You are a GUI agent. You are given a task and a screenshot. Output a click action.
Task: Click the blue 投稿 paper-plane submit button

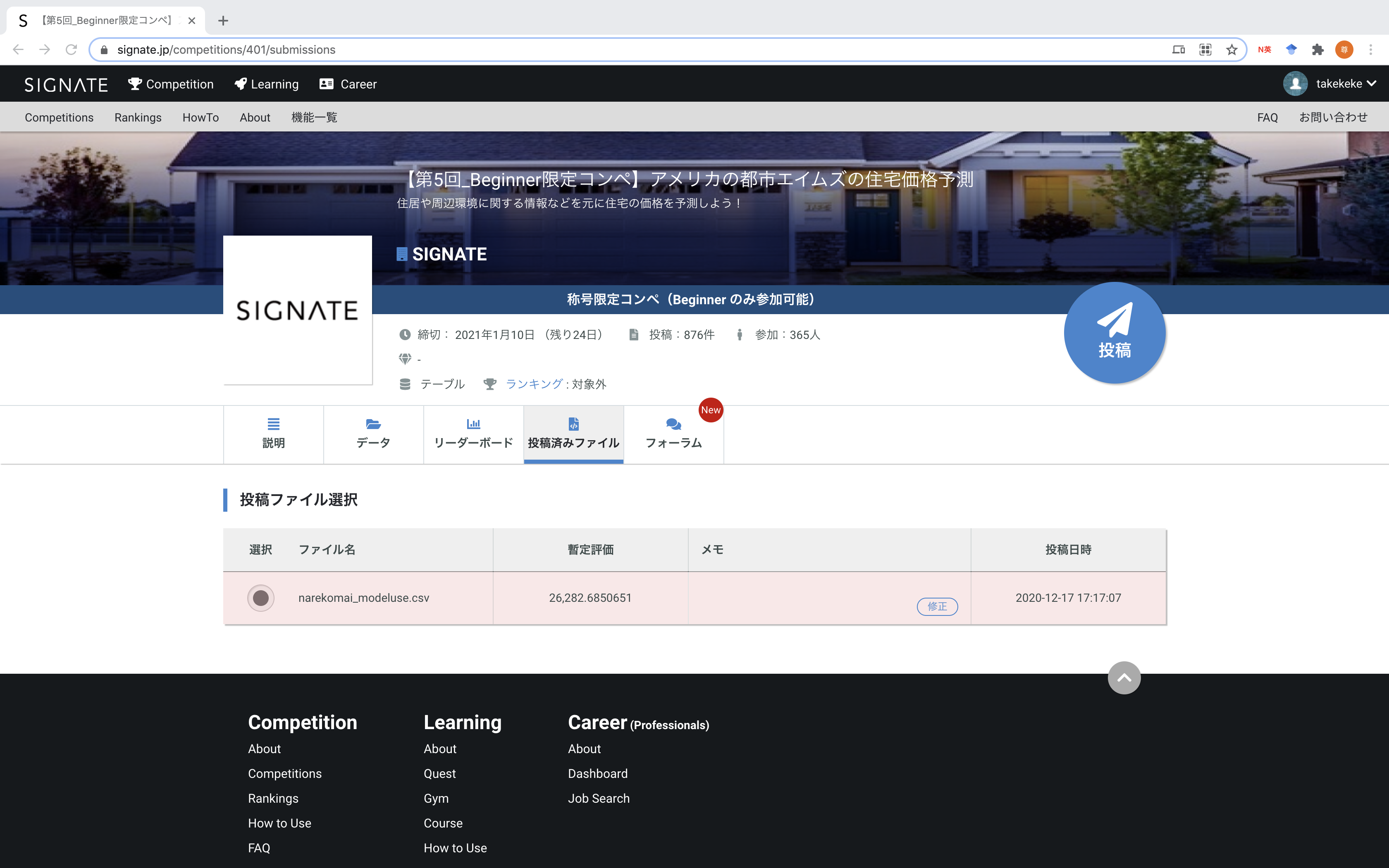coord(1114,333)
